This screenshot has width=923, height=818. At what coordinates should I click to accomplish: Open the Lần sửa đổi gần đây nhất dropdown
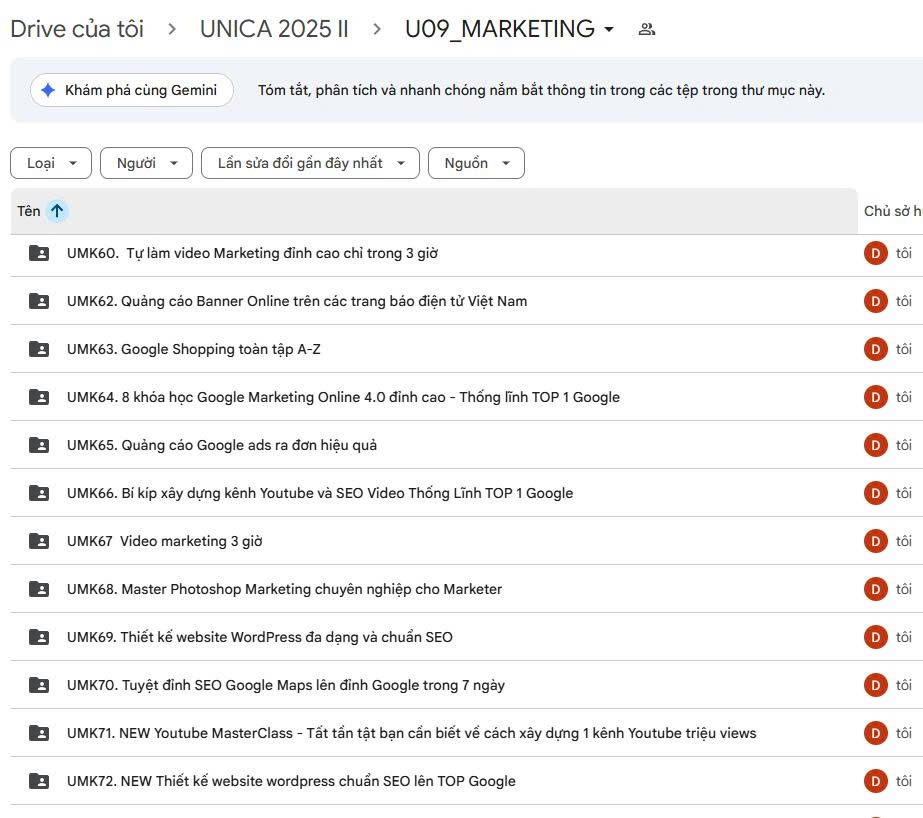coord(310,163)
